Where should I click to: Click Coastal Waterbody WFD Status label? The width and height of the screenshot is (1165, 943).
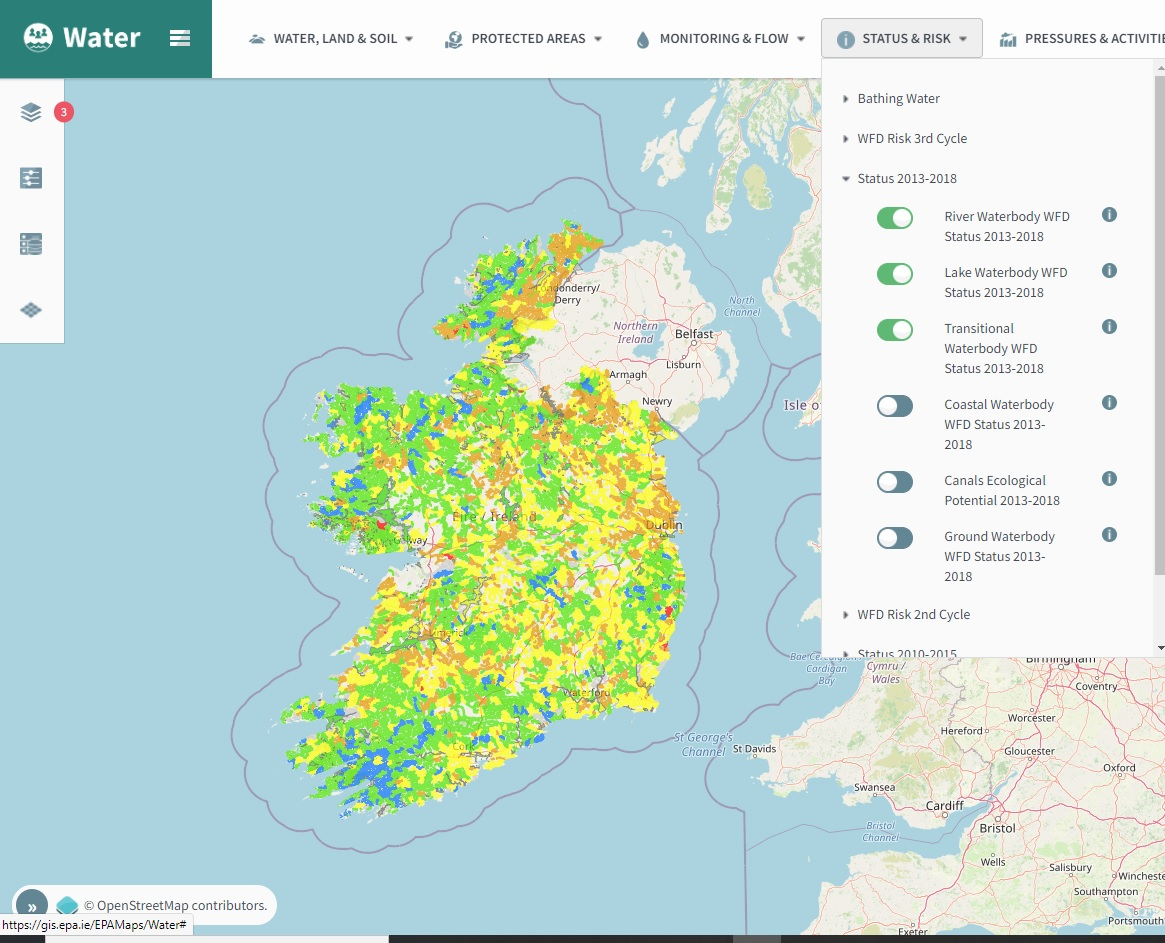(999, 424)
